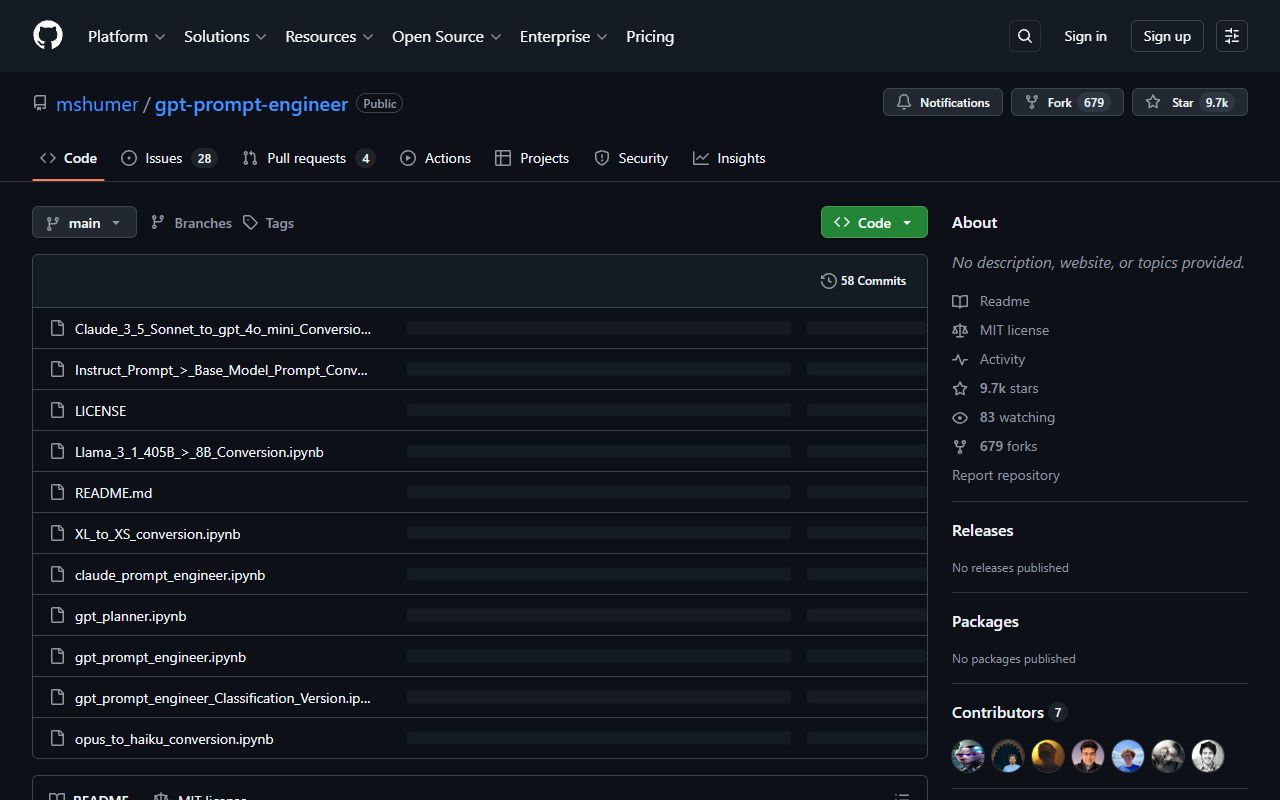Open the MIT license link
1280x800 pixels.
tap(1014, 330)
